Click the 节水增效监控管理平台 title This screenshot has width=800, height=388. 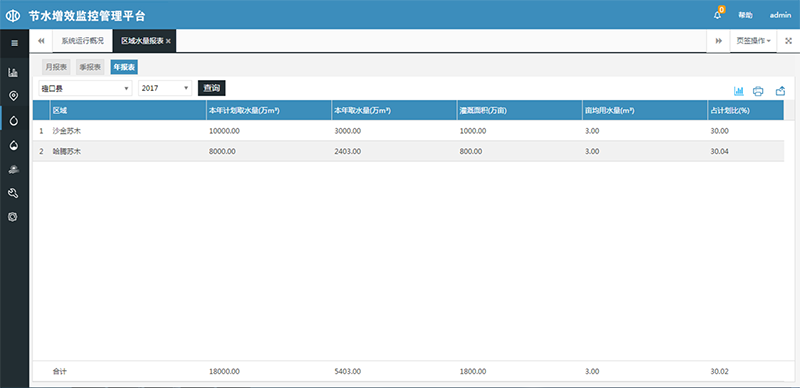tap(87, 16)
